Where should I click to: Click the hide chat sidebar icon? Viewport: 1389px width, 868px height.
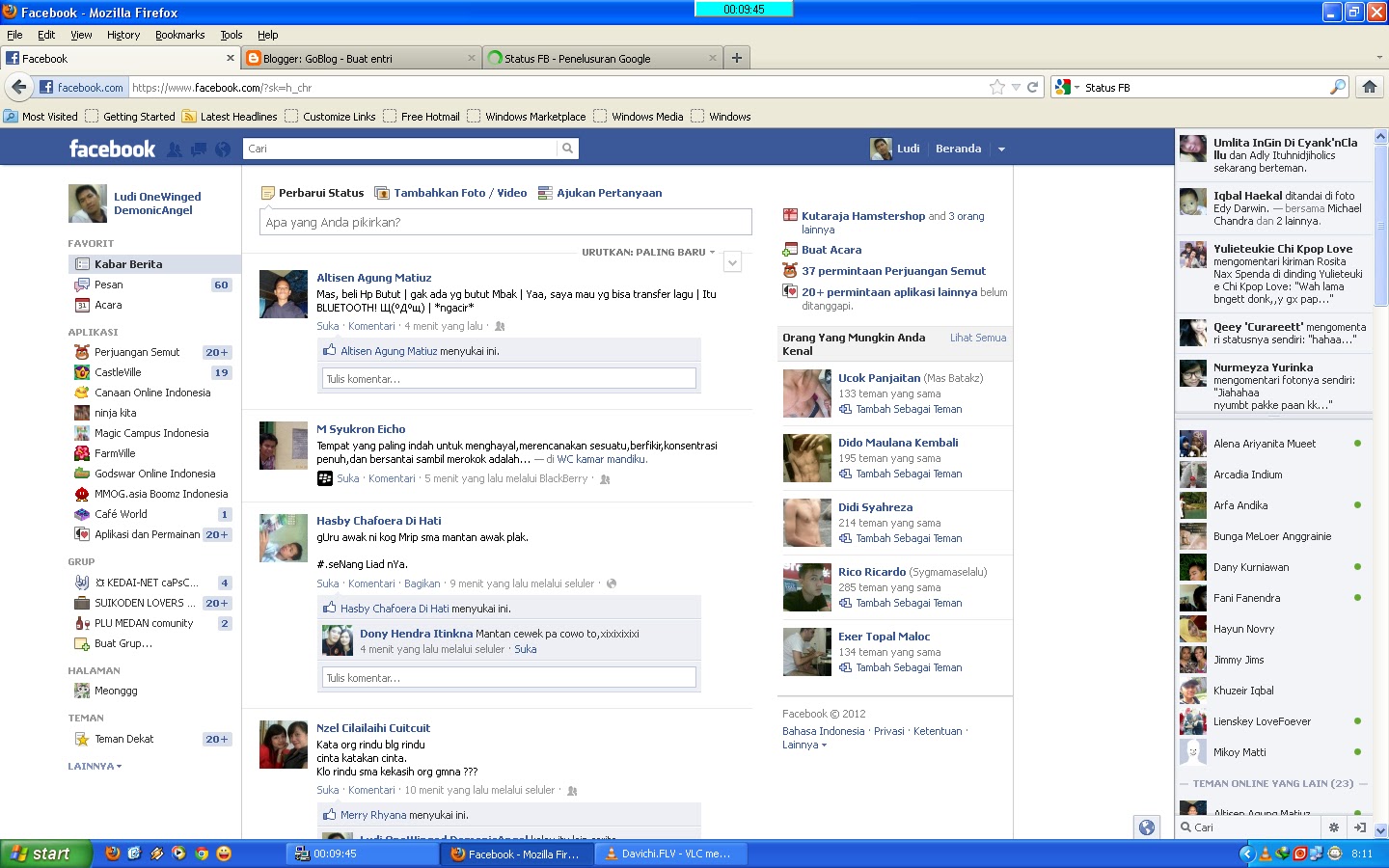click(x=1359, y=827)
